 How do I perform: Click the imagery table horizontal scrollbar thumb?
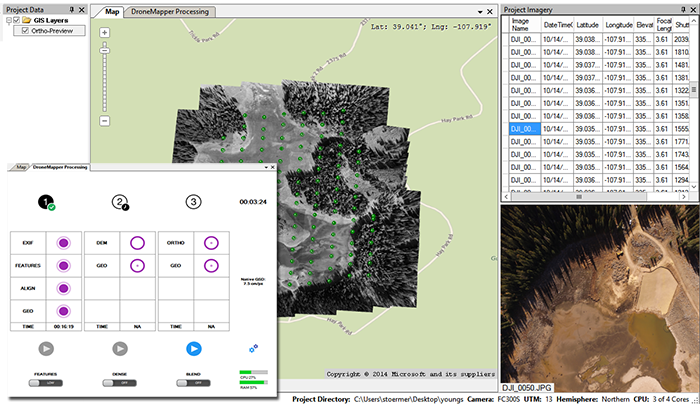579,196
